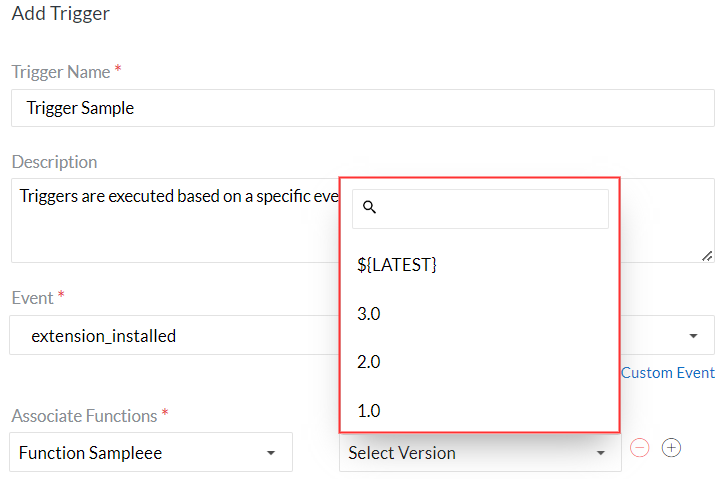Choose the ${LATEST} version option
This screenshot has width=725, height=479.
click(x=397, y=265)
